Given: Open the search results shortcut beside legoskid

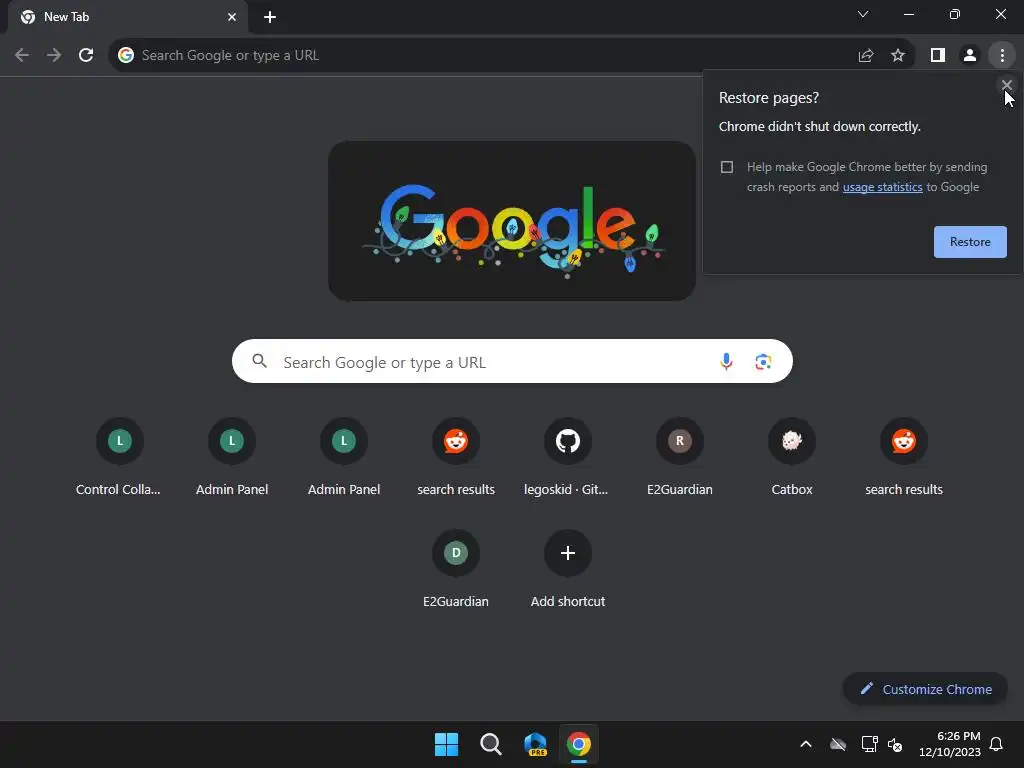Looking at the screenshot, I should coord(456,457).
